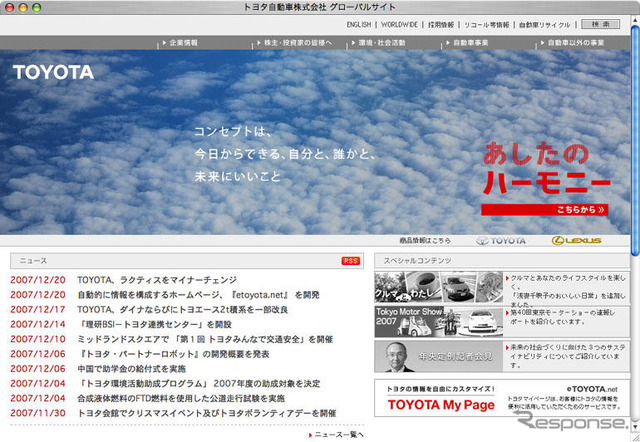
Task: Click the red close window button
Action: coord(9,7)
